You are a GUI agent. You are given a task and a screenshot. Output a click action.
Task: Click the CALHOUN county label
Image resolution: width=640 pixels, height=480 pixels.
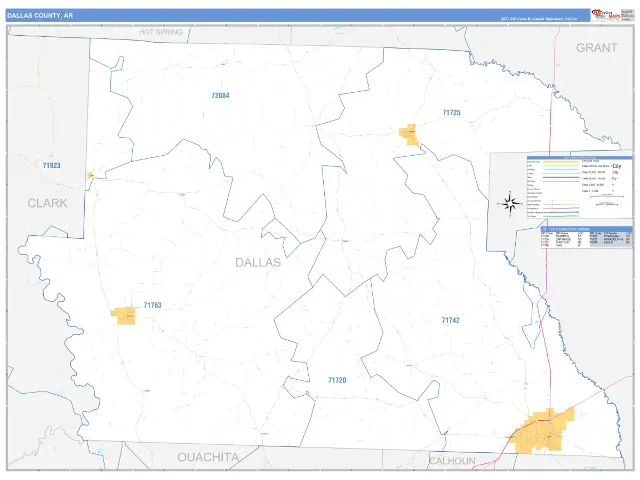[x=452, y=461]
